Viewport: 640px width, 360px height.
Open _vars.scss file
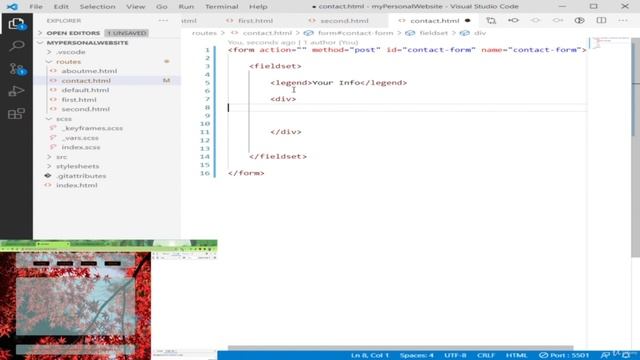click(80, 138)
